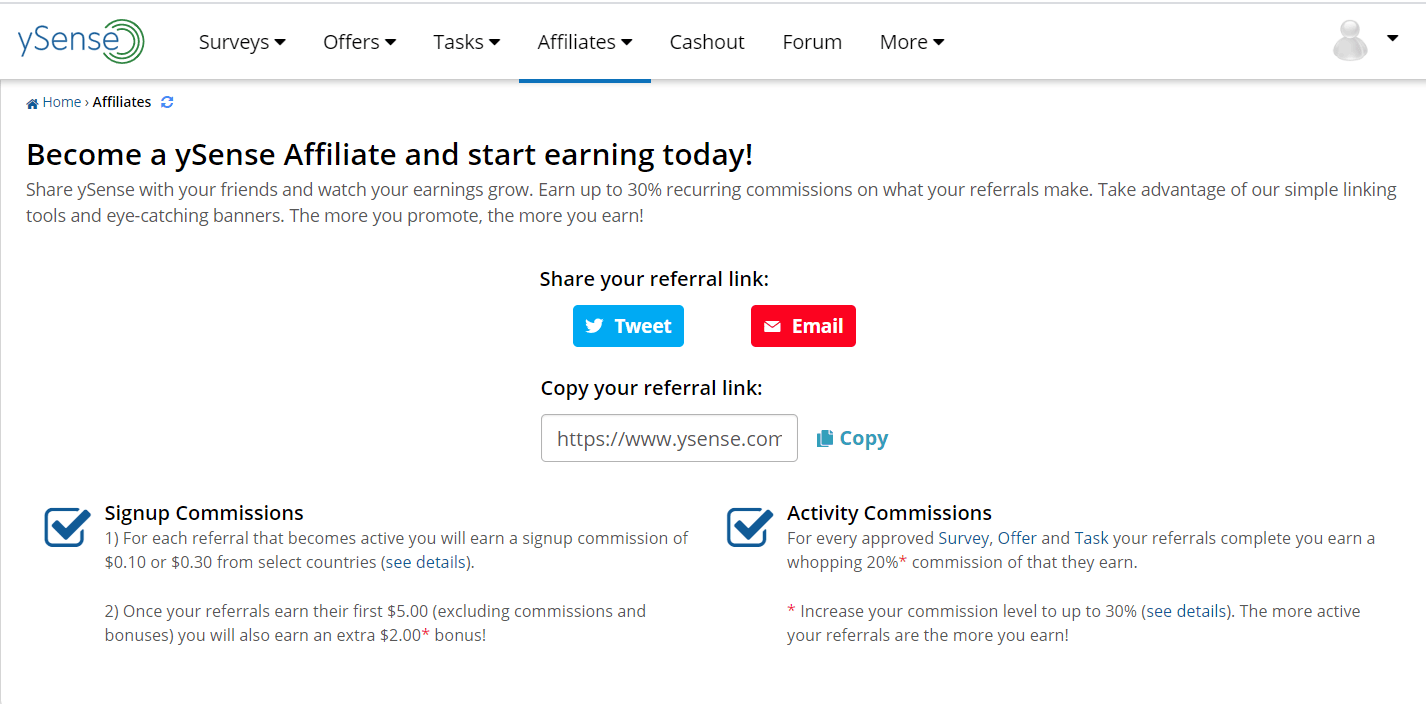
Task: Open the Forum page
Action: tap(812, 42)
